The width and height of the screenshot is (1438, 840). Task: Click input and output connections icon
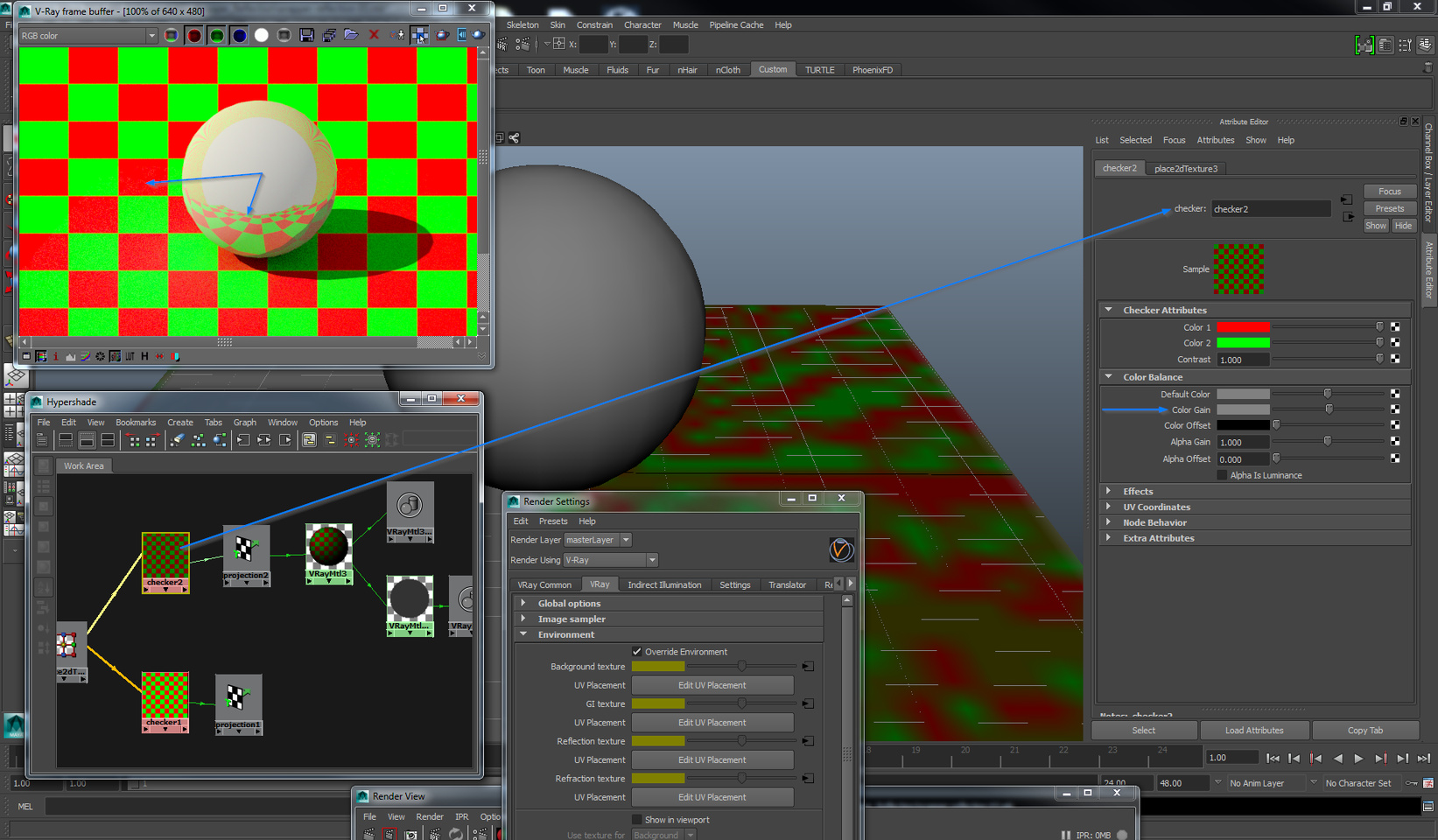264,440
